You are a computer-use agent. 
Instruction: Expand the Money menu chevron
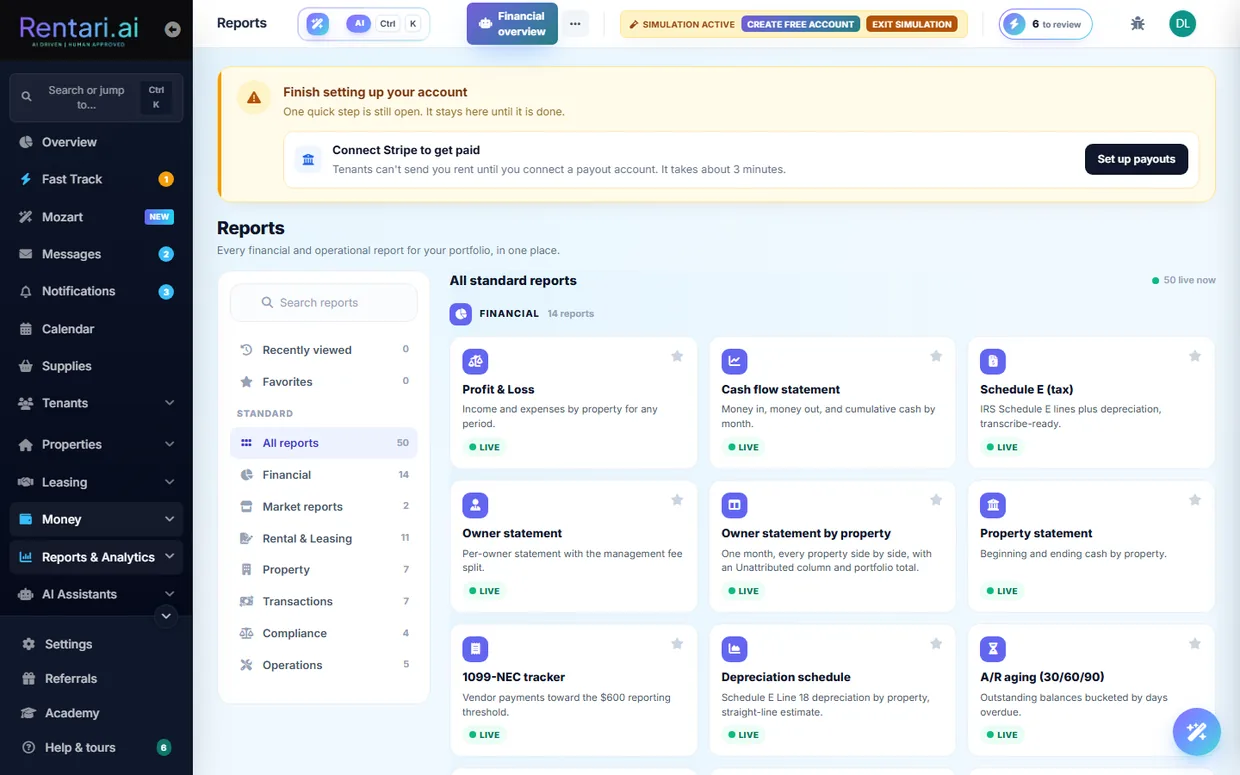pyautogui.click(x=169, y=519)
